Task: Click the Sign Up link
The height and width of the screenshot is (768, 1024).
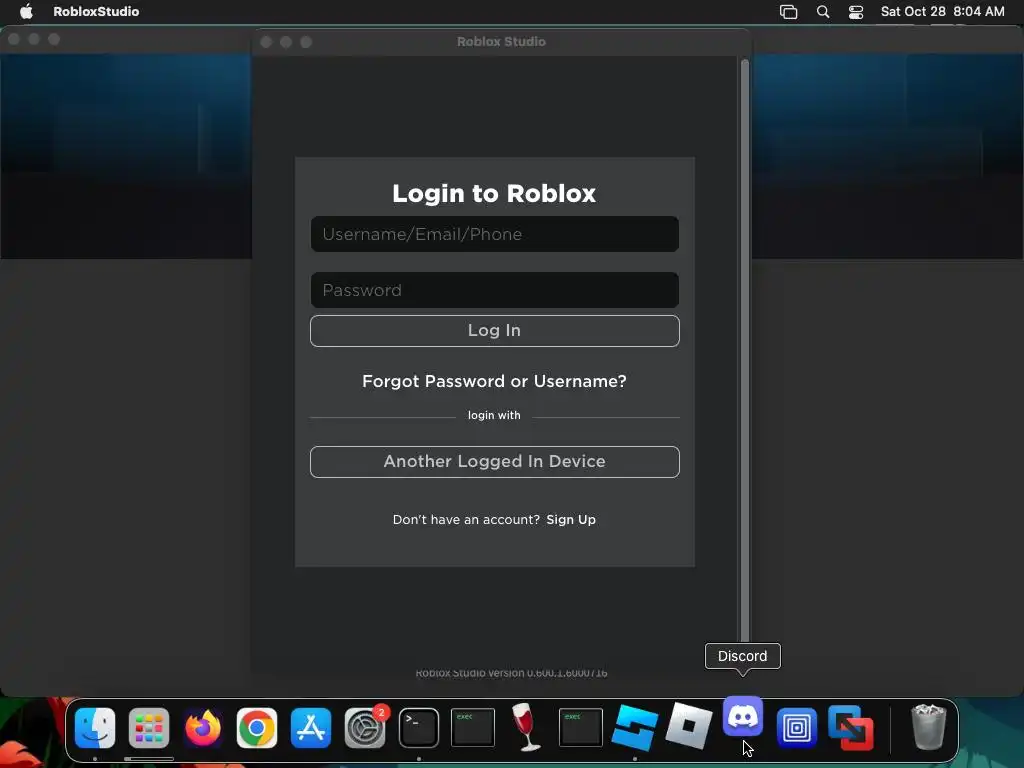Action: [571, 520]
